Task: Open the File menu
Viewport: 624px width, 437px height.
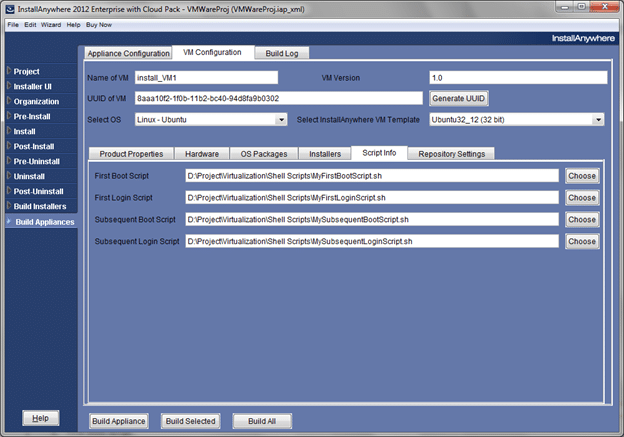Action: 13,25
